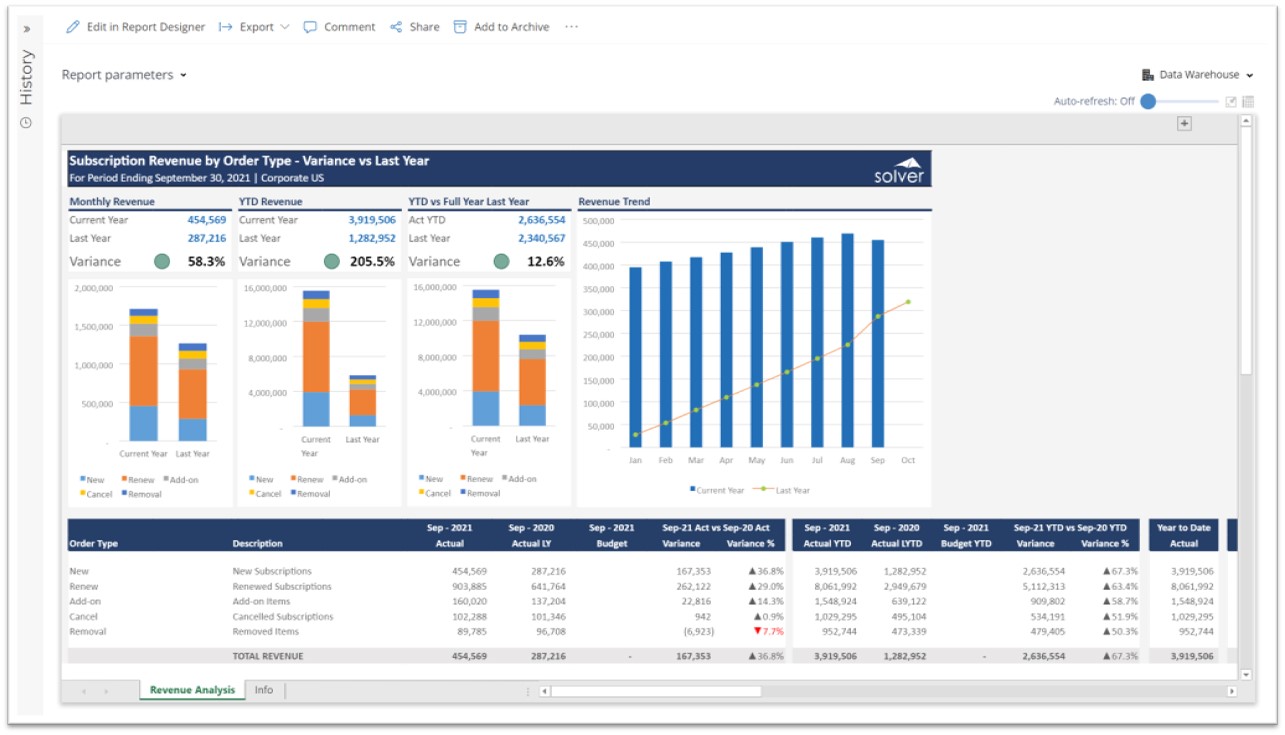Screen dimensions: 1285x735
Task: Click the plus button above the report
Action: 1184,123
